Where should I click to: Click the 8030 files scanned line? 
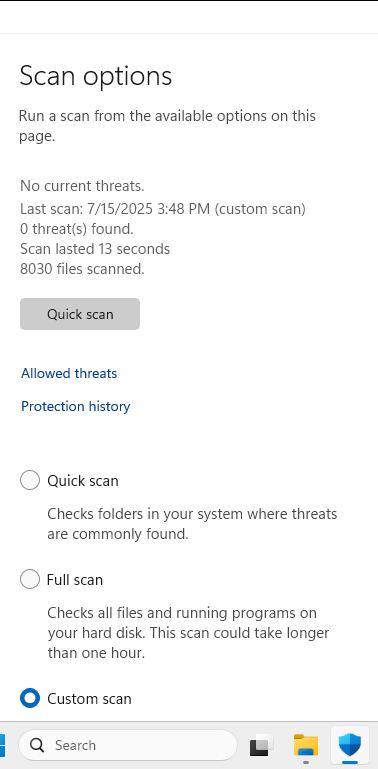(x=82, y=269)
